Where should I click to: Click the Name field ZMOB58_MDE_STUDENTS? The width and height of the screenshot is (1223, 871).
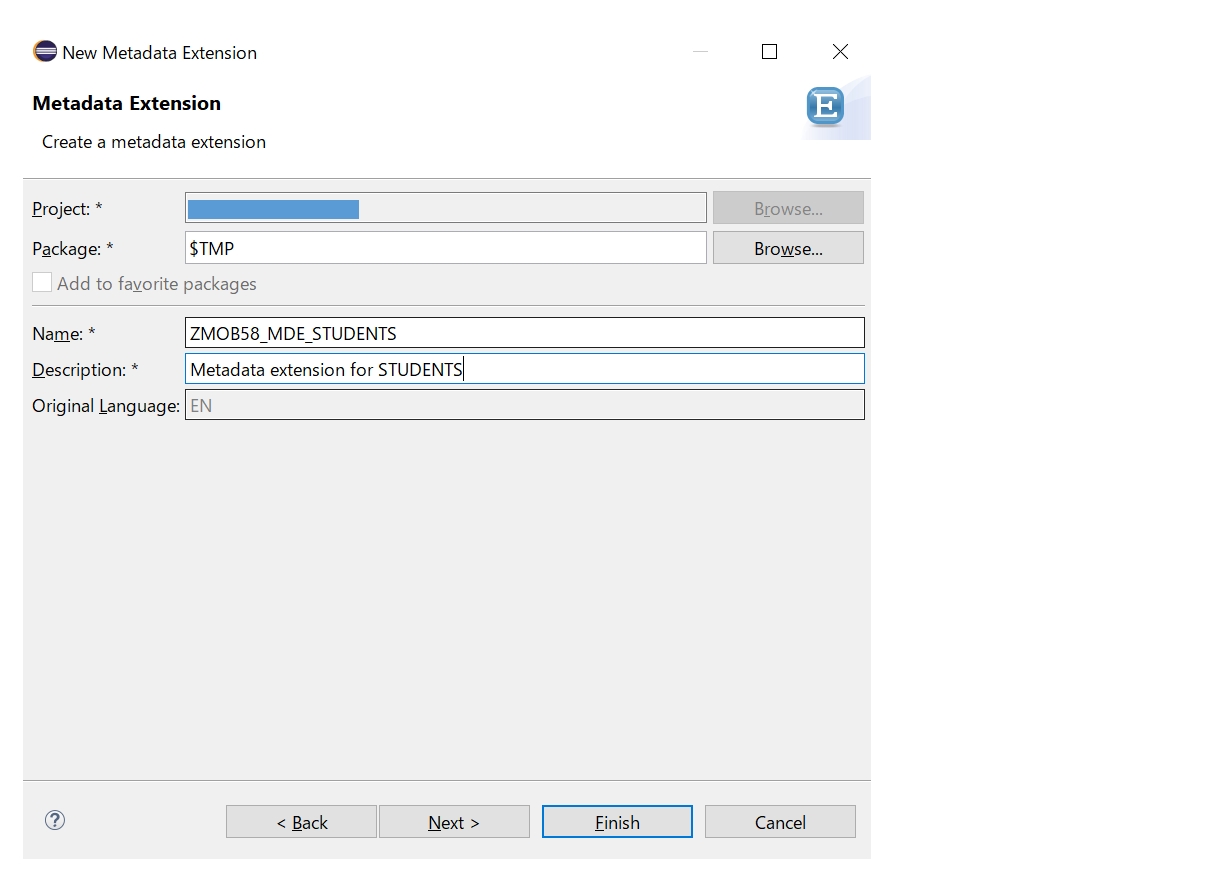pos(525,333)
